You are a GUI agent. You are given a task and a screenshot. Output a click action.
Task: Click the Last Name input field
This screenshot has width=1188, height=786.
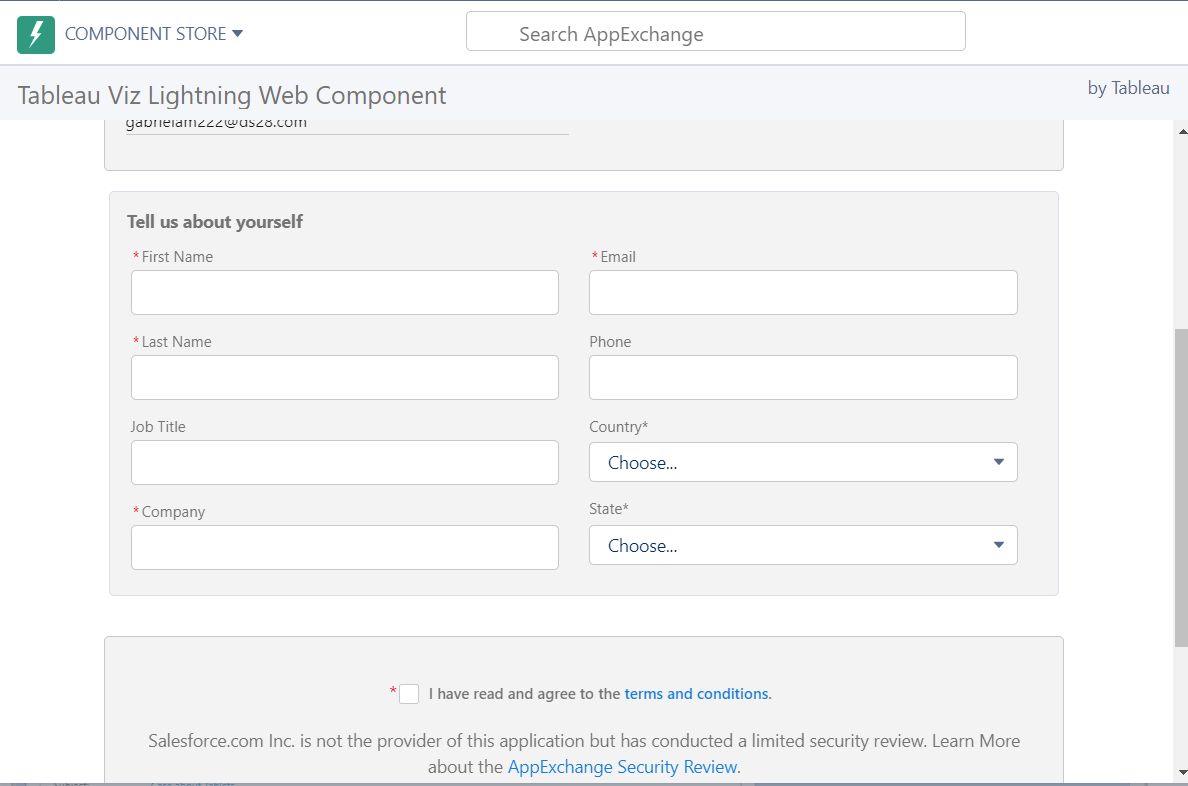click(x=344, y=377)
